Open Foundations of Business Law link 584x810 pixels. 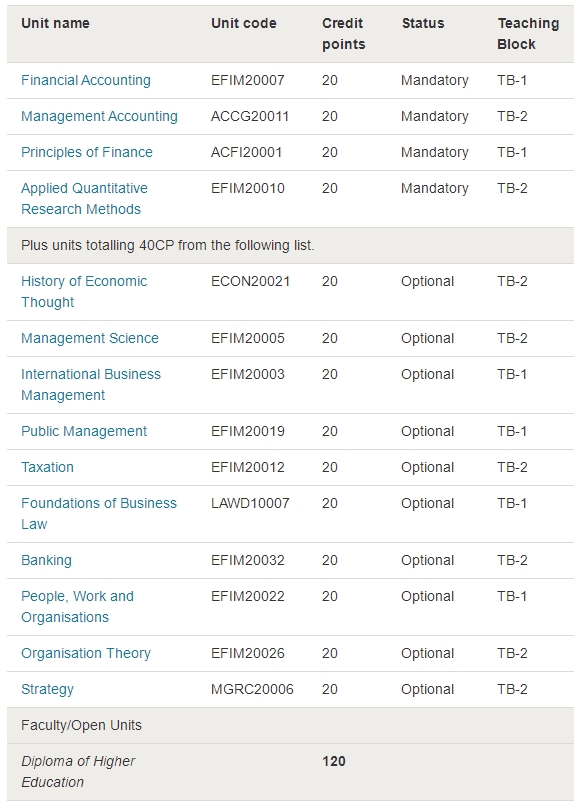[99, 514]
